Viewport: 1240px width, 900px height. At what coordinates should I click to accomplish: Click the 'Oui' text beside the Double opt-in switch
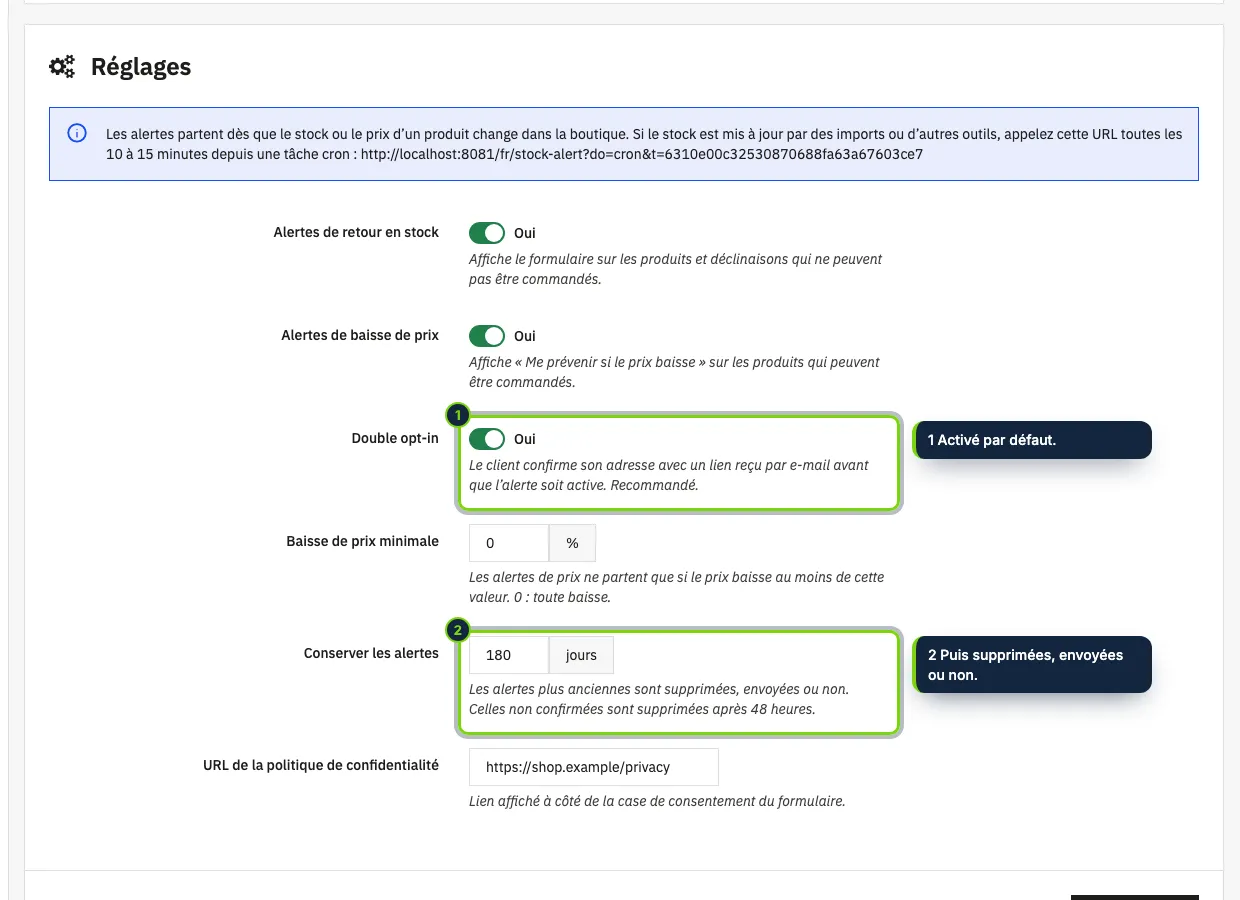[525, 439]
